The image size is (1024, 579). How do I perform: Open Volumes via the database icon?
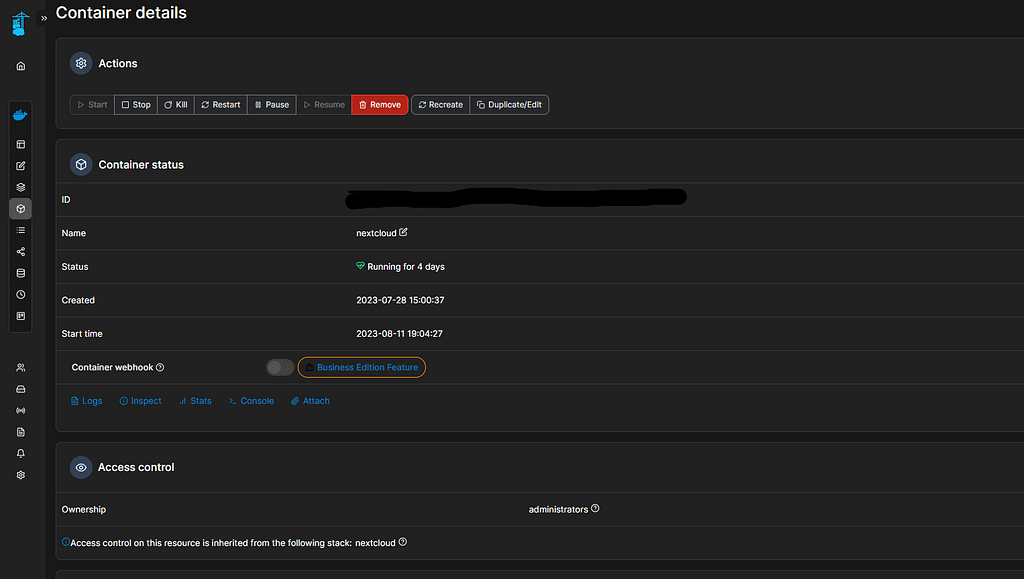tap(21, 273)
